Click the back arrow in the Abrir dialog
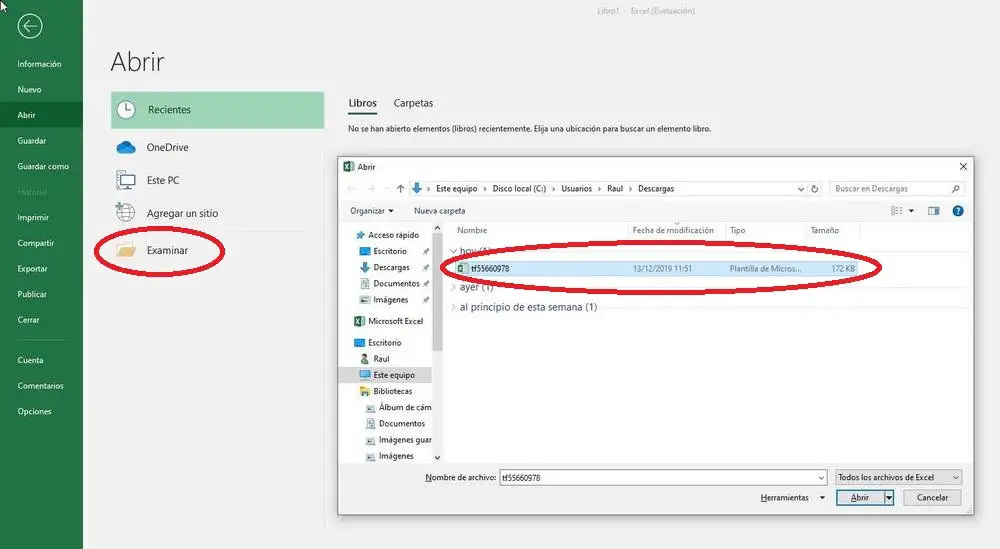 pyautogui.click(x=351, y=189)
